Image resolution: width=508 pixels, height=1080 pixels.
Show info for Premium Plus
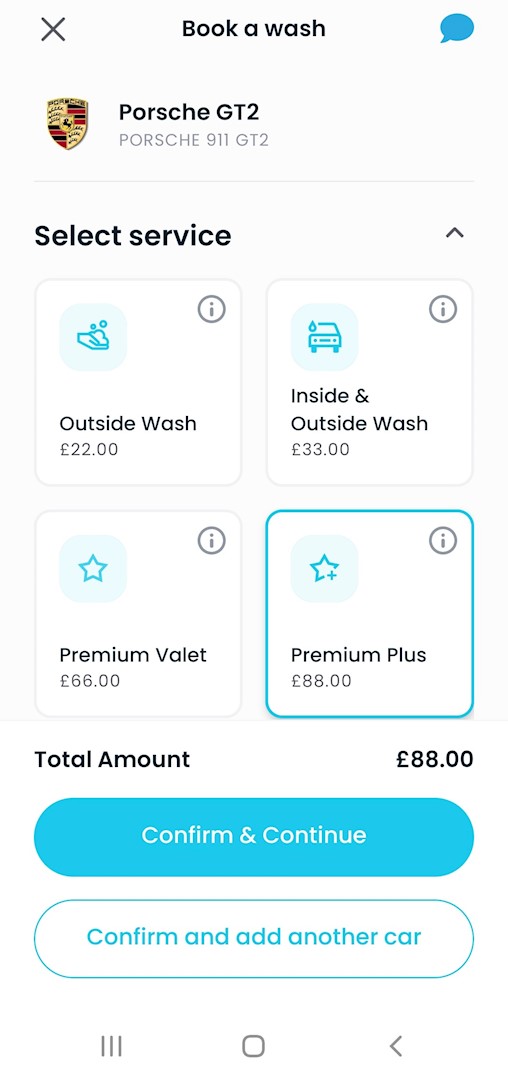tap(443, 541)
